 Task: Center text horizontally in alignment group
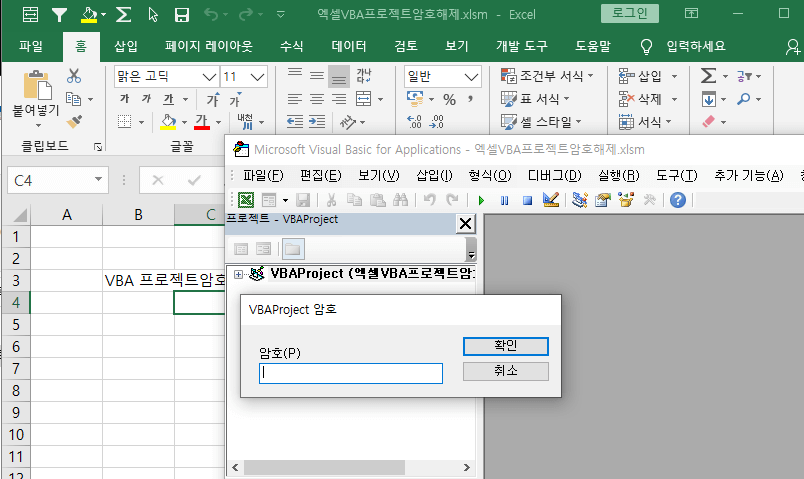pyautogui.click(x=317, y=99)
